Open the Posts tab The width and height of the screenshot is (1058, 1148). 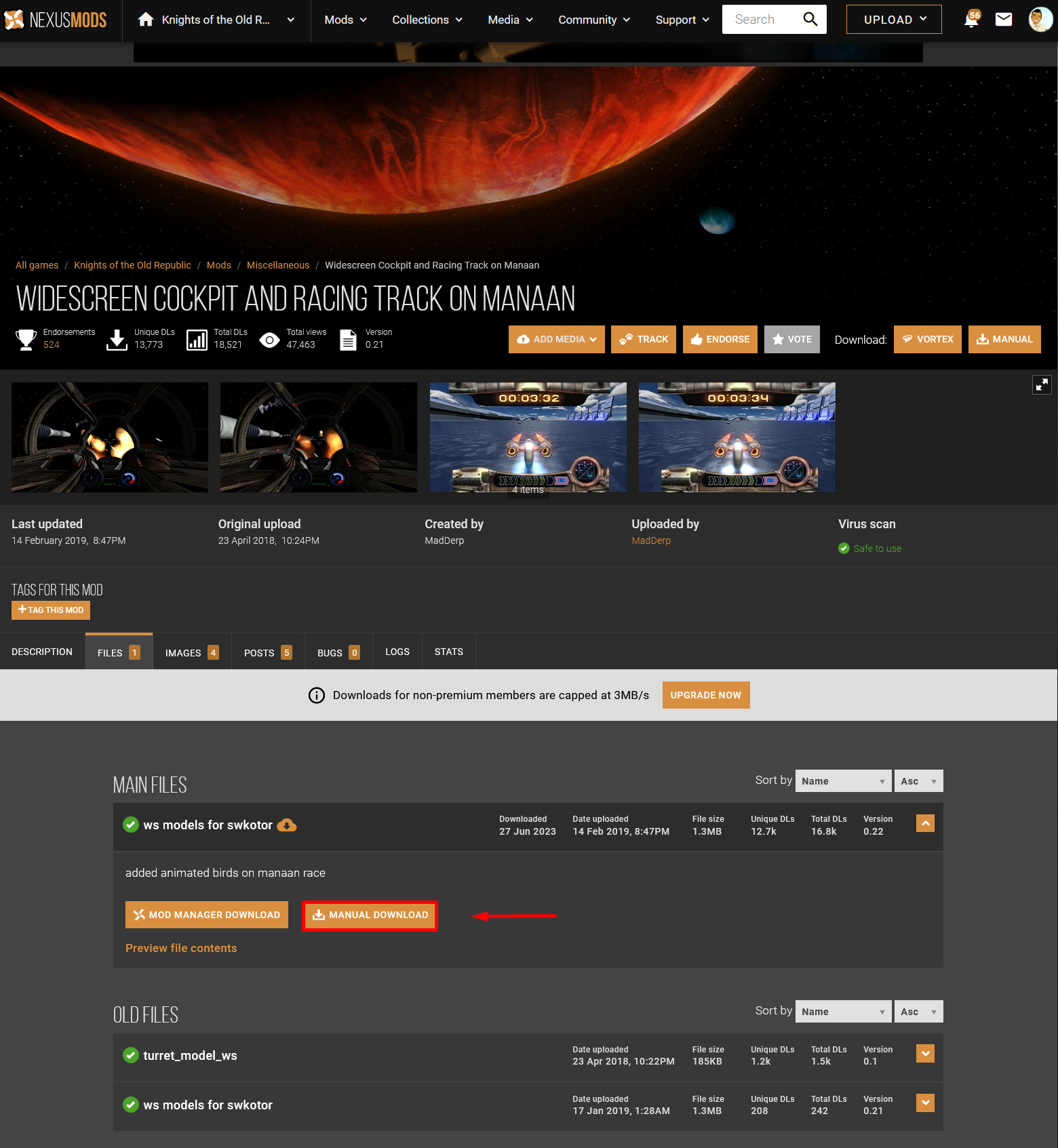pyautogui.click(x=268, y=652)
